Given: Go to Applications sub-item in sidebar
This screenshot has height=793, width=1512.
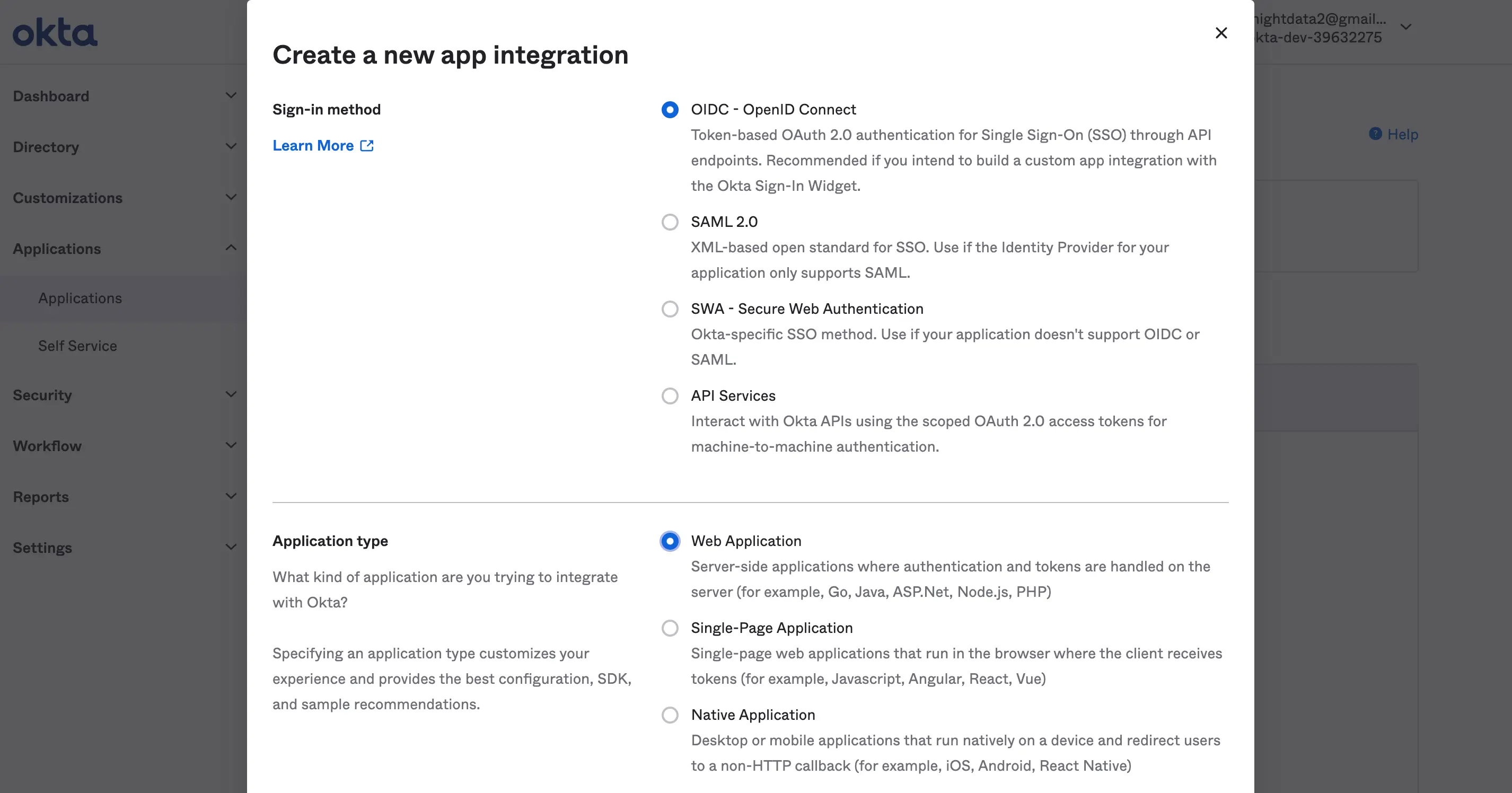Looking at the screenshot, I should [80, 298].
